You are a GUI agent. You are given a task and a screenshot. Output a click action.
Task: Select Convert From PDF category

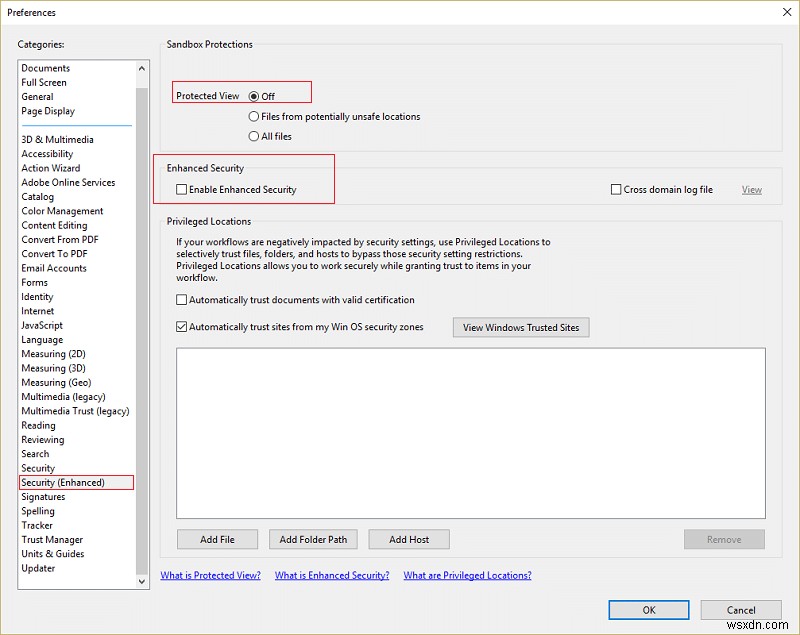60,239
